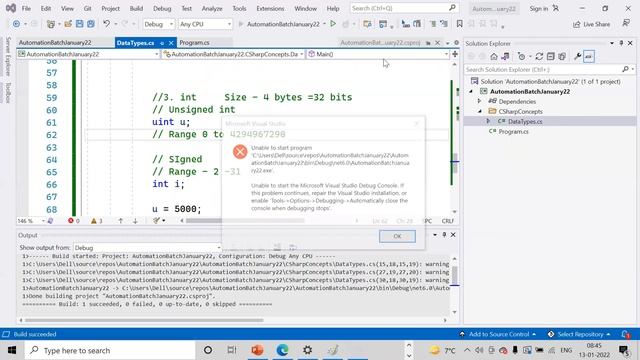640x360 pixels.
Task: Open the Server Explorer side tab
Action: [8, 56]
